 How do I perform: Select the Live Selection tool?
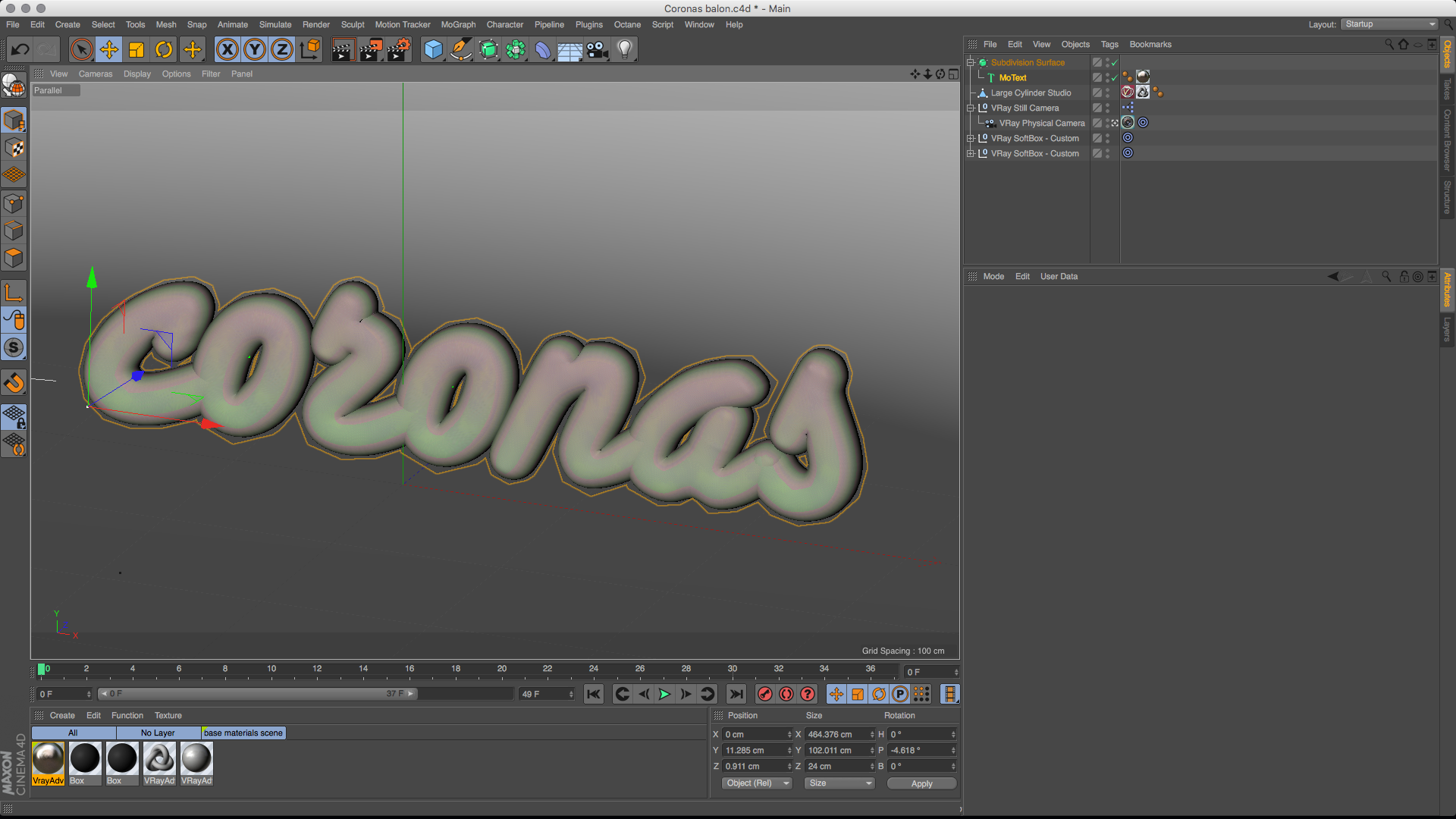click(x=81, y=50)
